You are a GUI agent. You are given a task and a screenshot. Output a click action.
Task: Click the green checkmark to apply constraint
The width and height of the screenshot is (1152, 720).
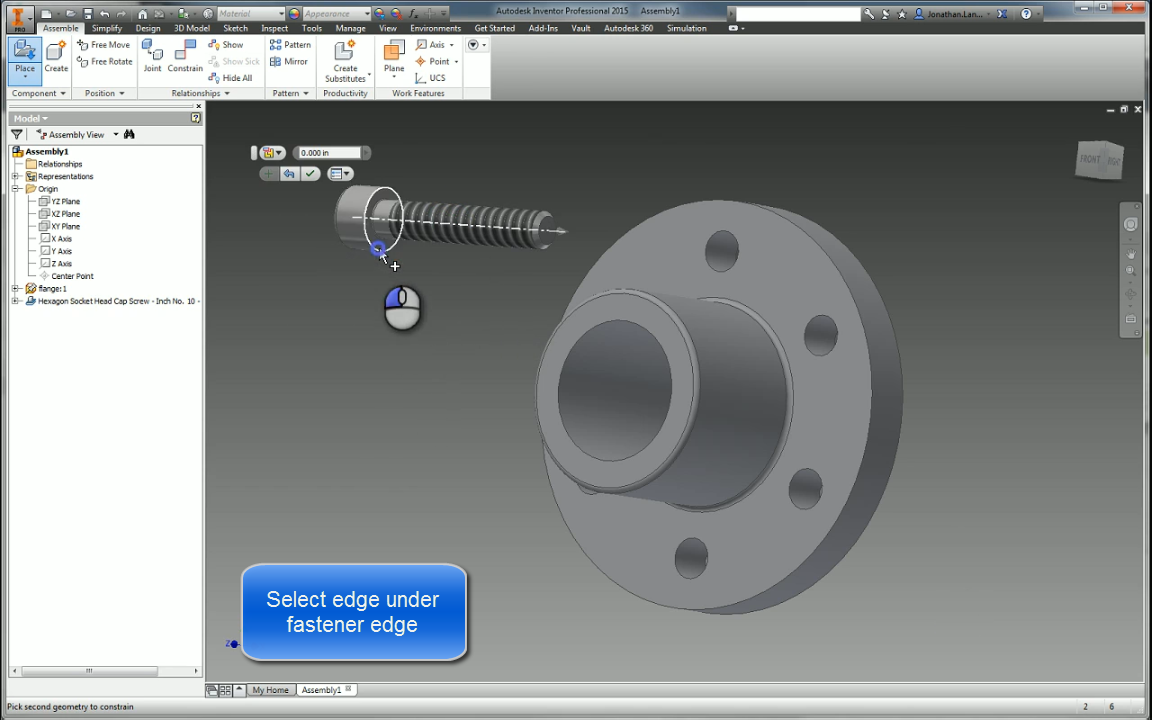pyautogui.click(x=312, y=173)
